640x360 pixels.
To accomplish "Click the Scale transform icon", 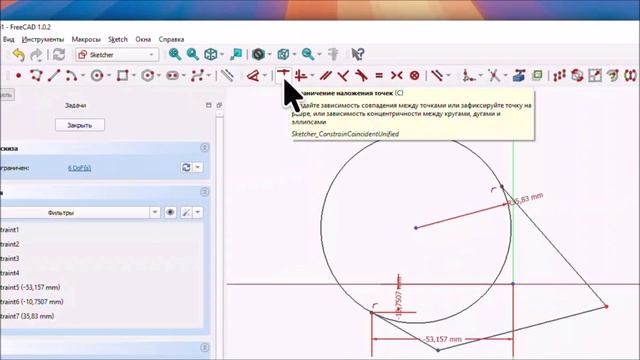I will (x=595, y=76).
